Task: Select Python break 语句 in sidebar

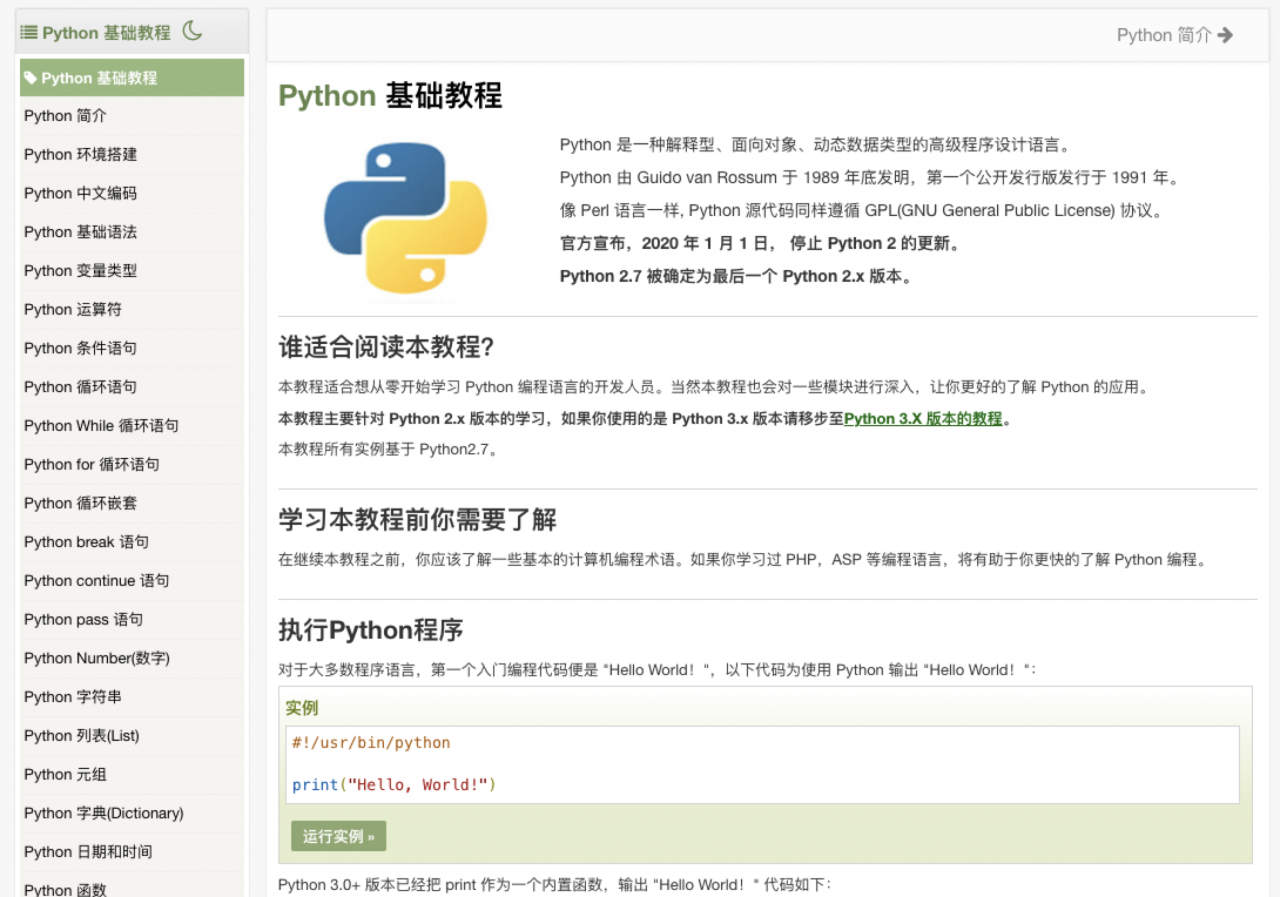Action: 86,542
